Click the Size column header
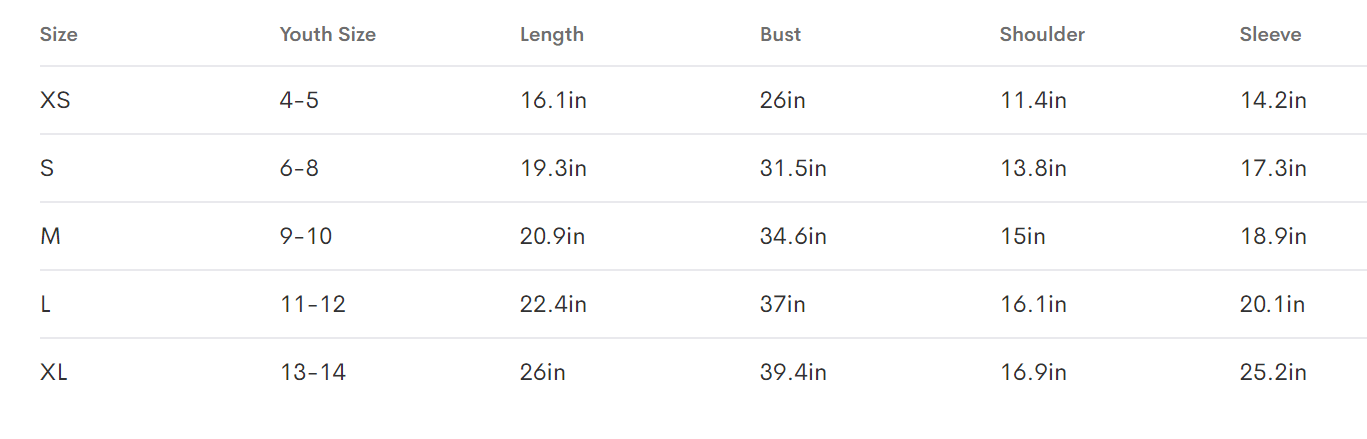 click(x=59, y=34)
